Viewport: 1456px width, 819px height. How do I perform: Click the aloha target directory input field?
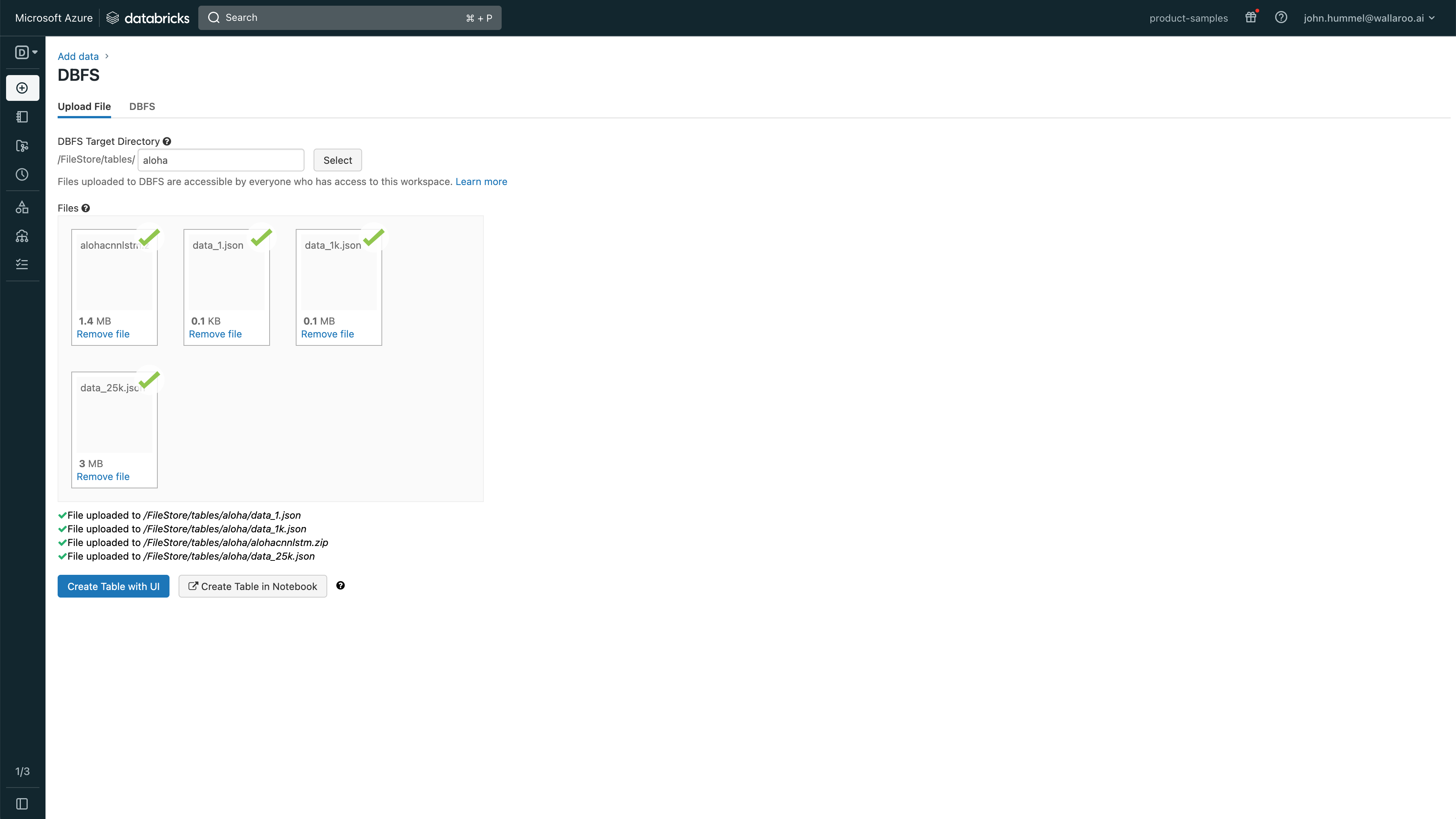220,160
